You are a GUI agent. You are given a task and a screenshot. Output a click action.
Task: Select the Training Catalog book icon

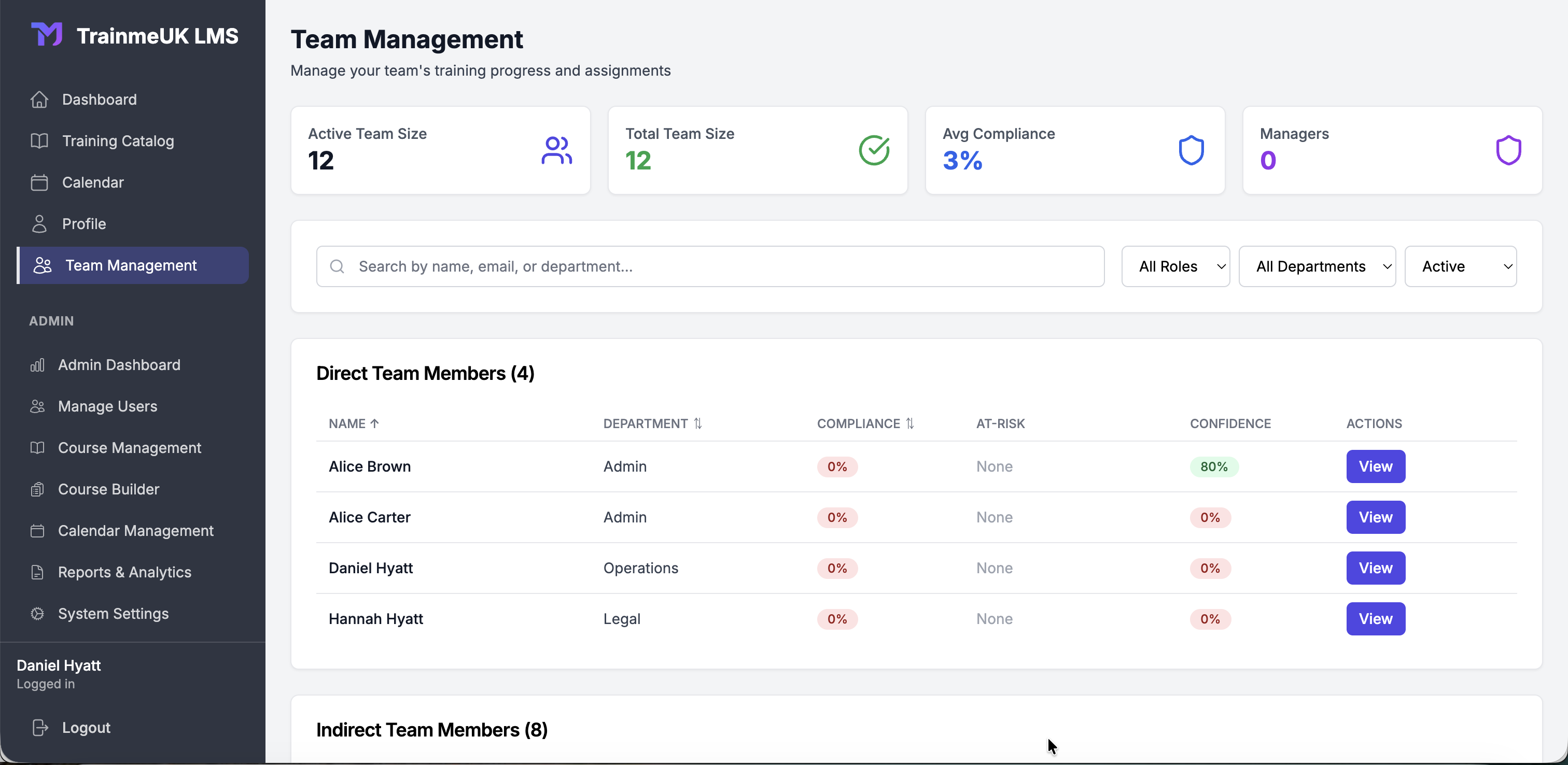point(39,140)
